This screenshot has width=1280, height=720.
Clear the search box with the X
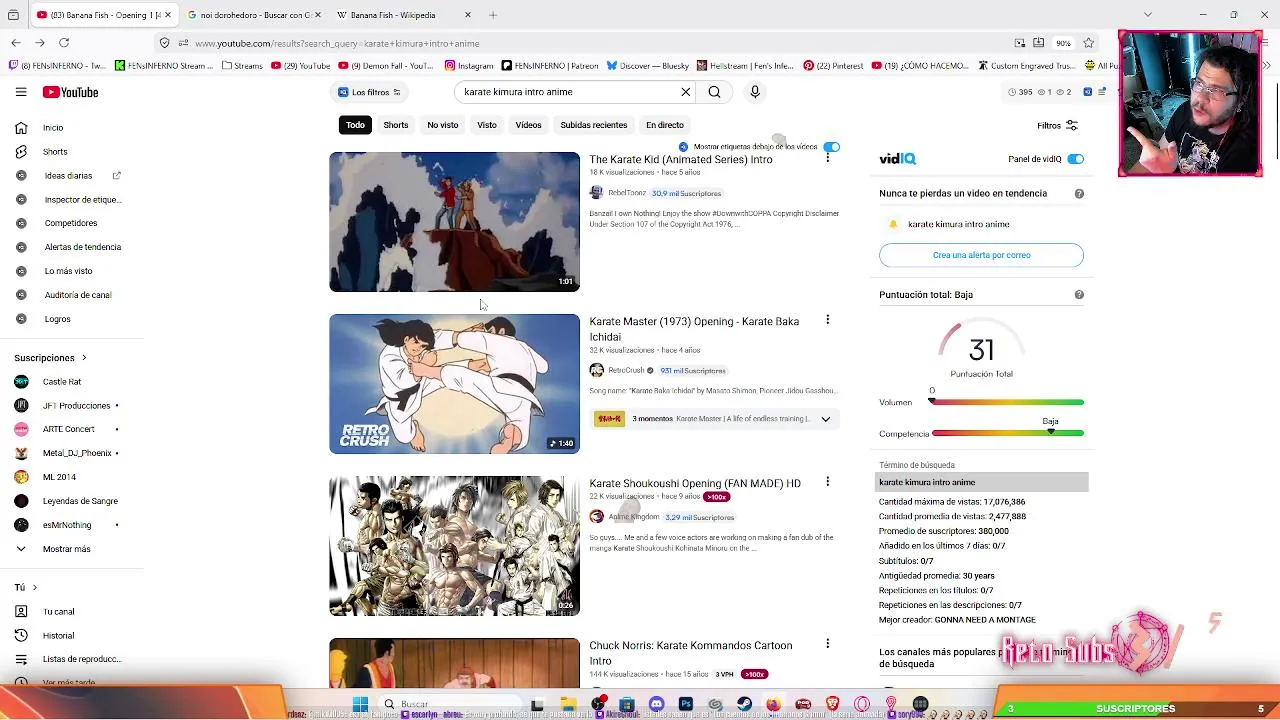(x=685, y=92)
